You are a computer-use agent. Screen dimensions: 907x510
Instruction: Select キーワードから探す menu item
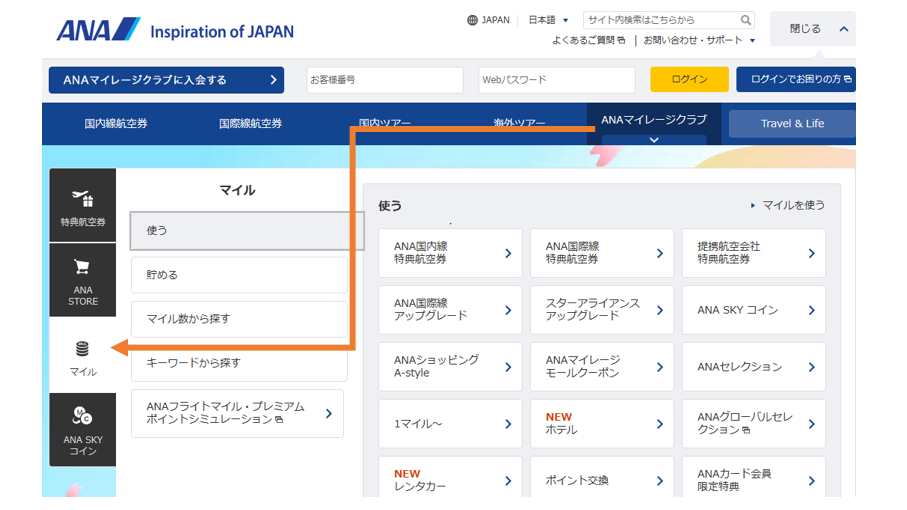tap(239, 363)
